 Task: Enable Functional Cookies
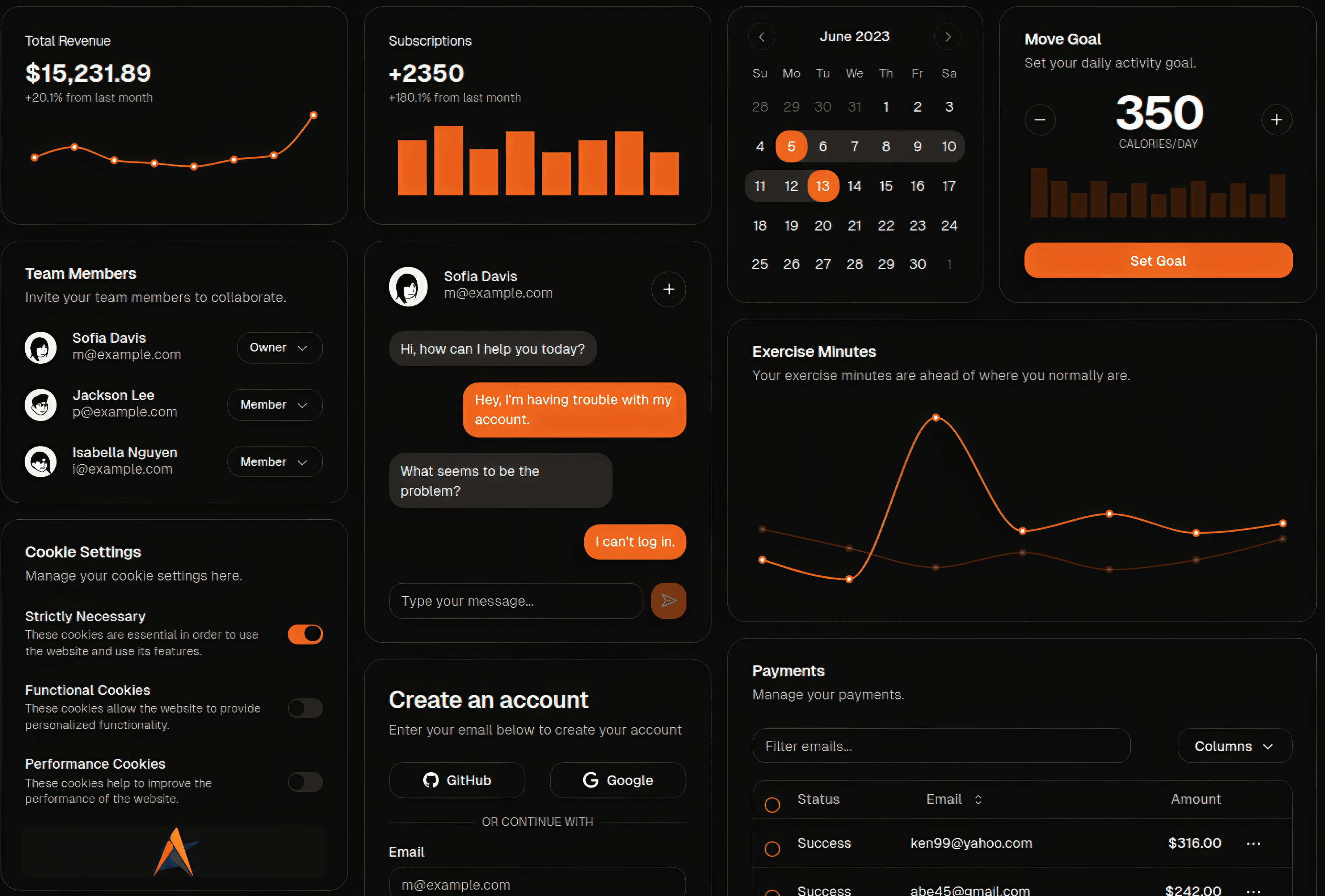pos(305,708)
